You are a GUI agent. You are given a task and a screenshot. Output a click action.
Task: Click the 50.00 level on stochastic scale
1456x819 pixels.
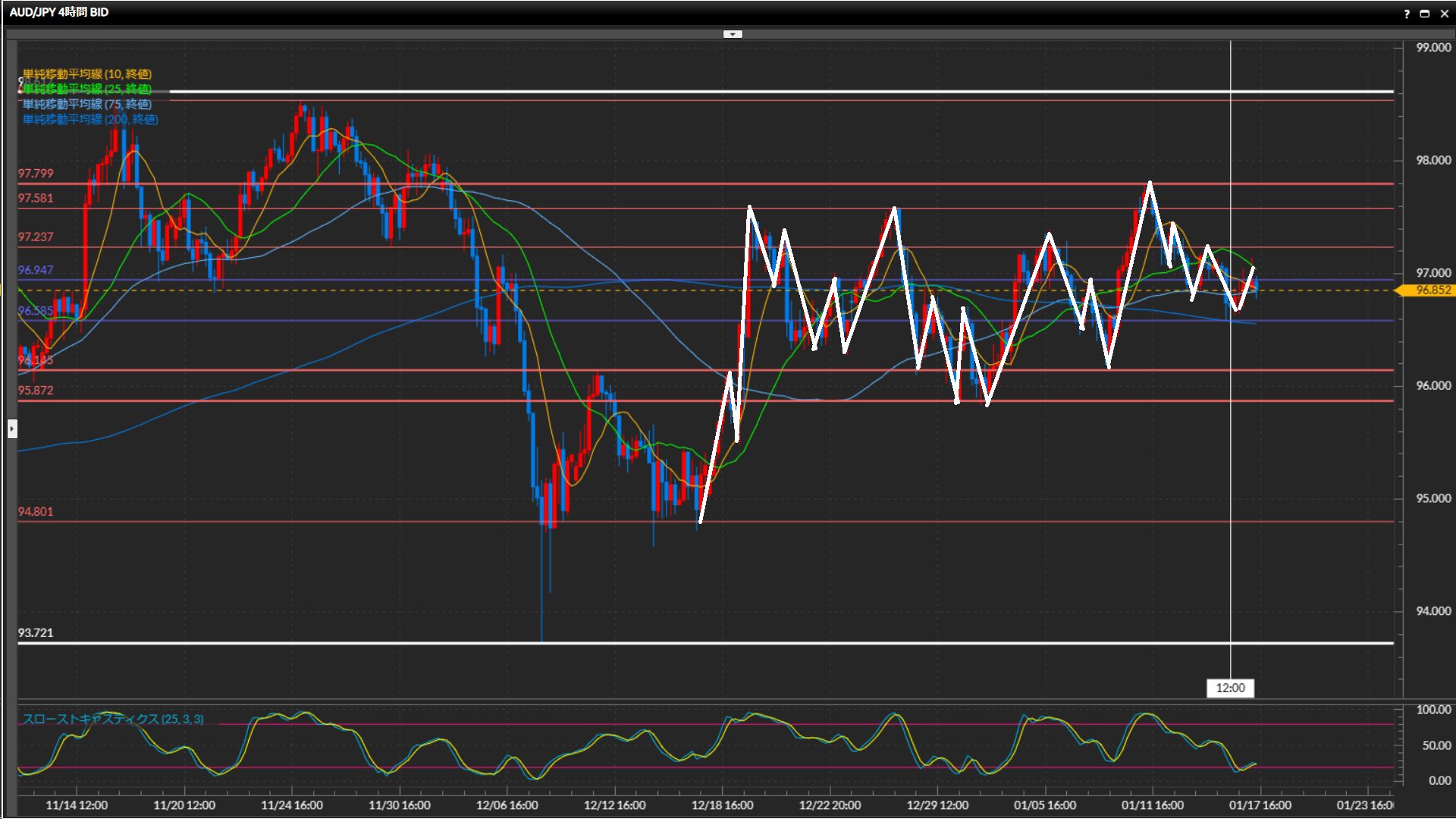[1436, 745]
